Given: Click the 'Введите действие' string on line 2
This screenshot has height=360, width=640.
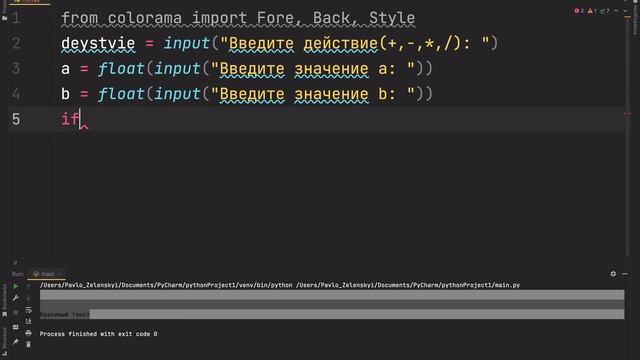Looking at the screenshot, I should pyautogui.click(x=303, y=43).
